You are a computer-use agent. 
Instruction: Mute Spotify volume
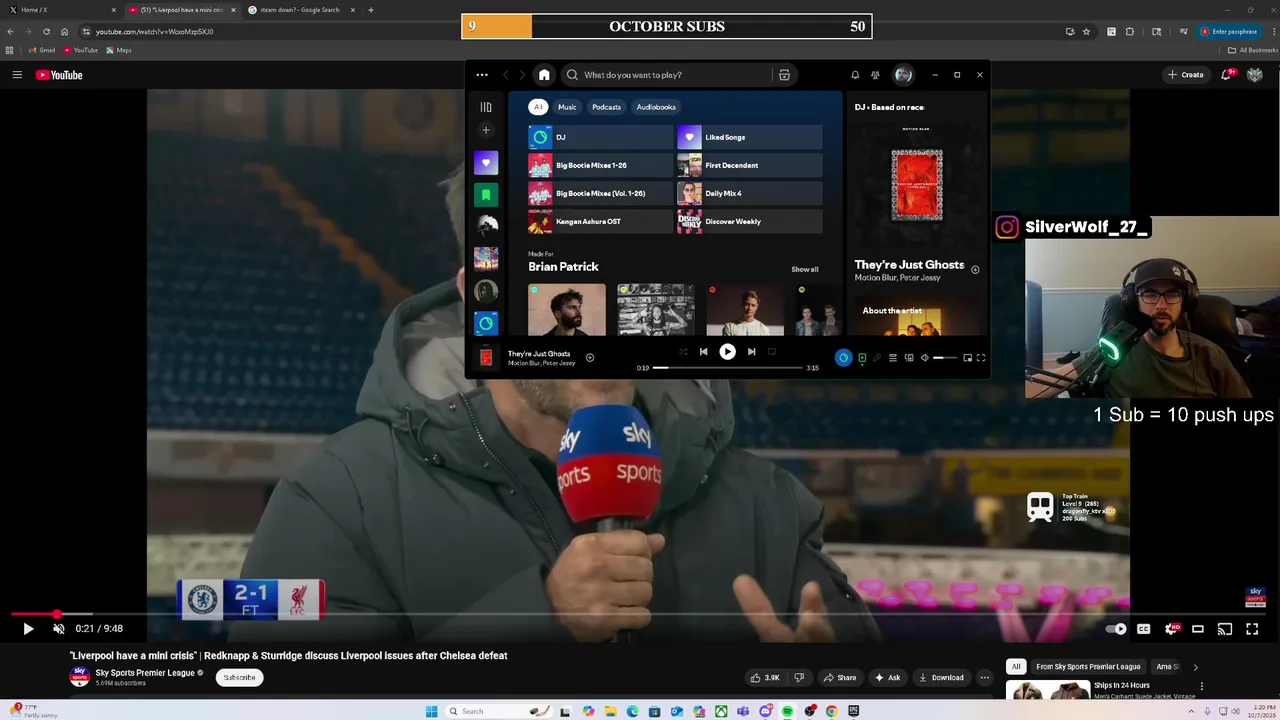925,358
